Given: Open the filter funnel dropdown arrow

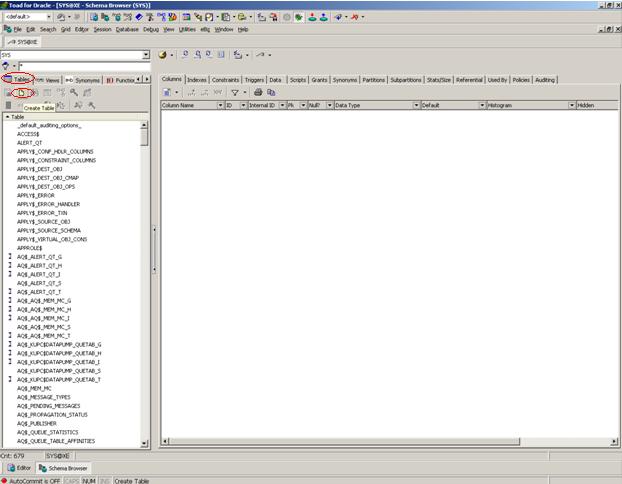Looking at the screenshot, I should tap(245, 93).
